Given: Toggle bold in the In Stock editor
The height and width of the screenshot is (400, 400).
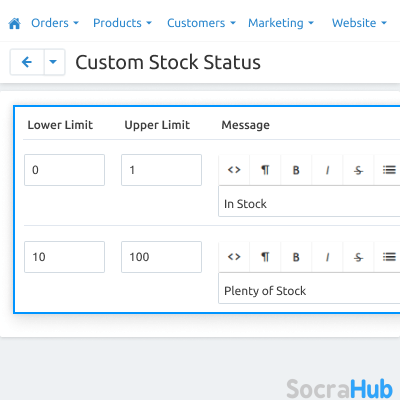Looking at the screenshot, I should coord(296,170).
